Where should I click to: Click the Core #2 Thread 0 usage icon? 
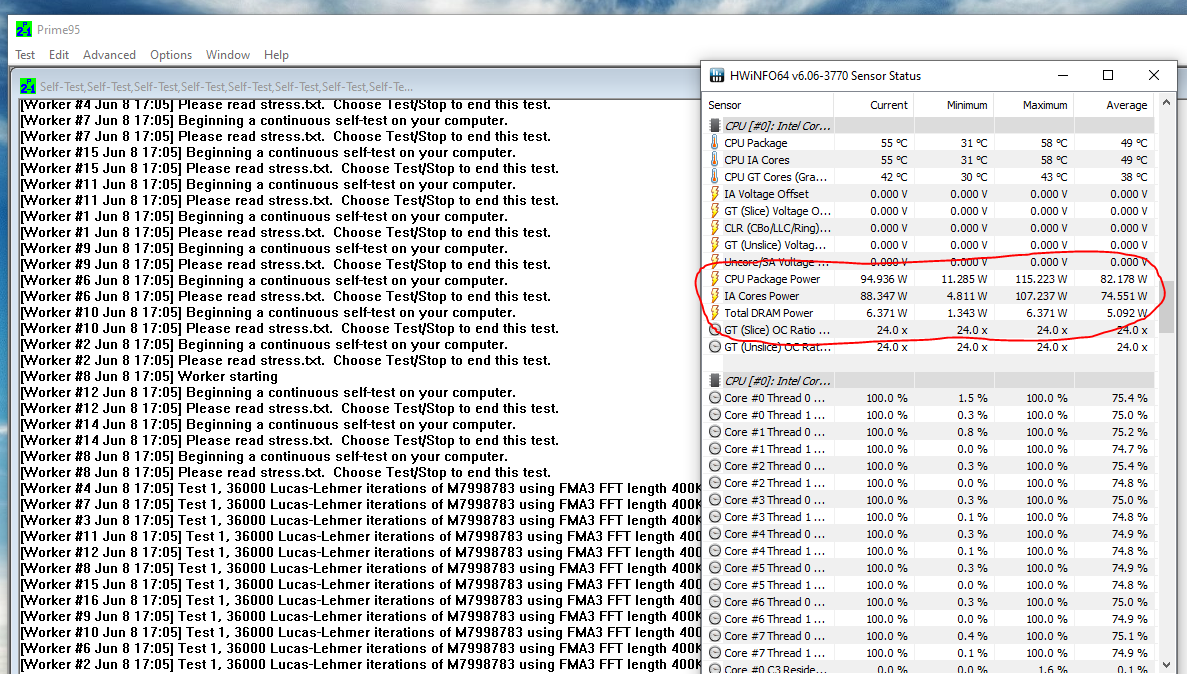[715, 466]
